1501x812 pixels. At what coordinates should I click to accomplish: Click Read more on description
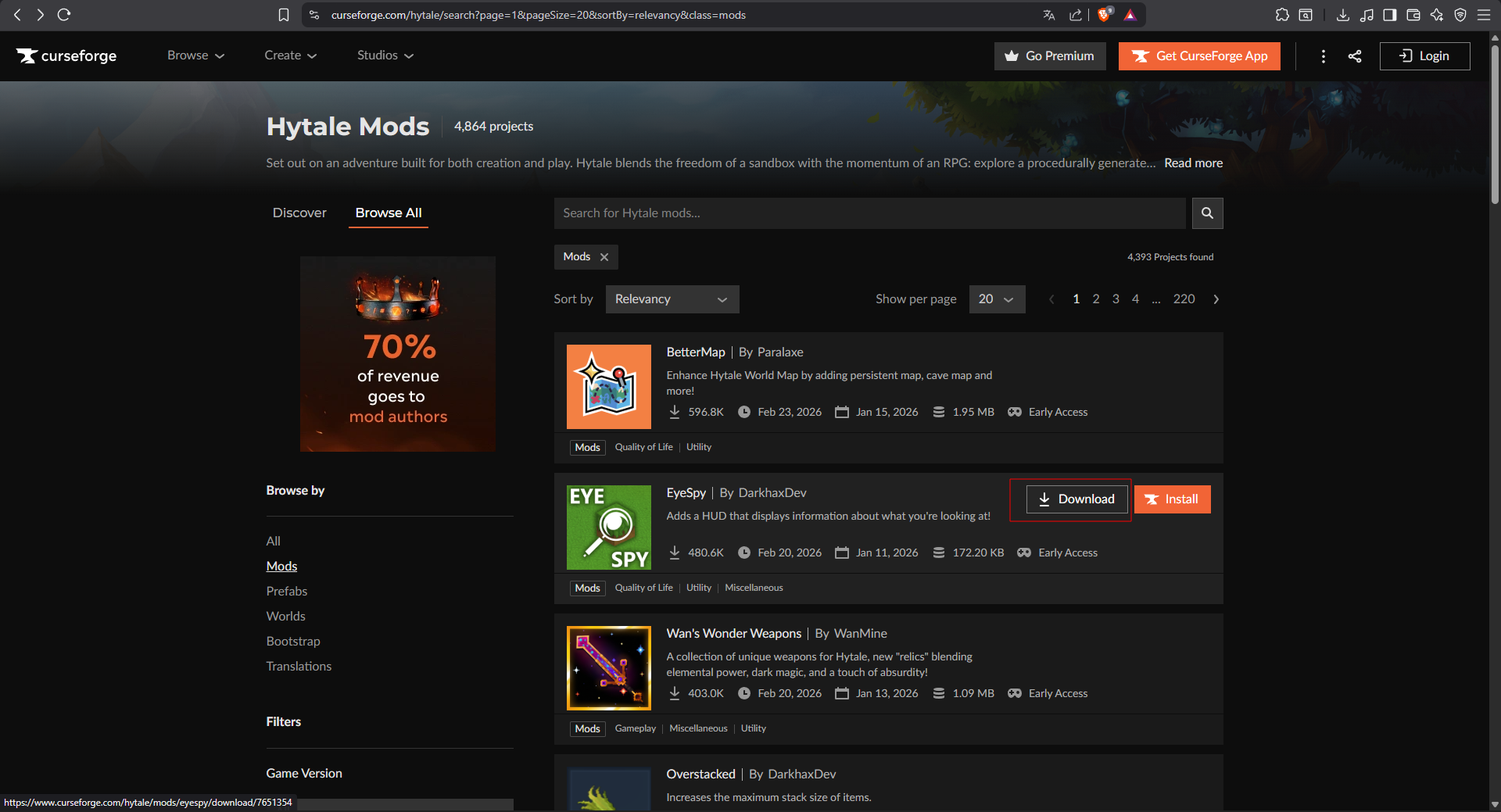pos(1193,163)
